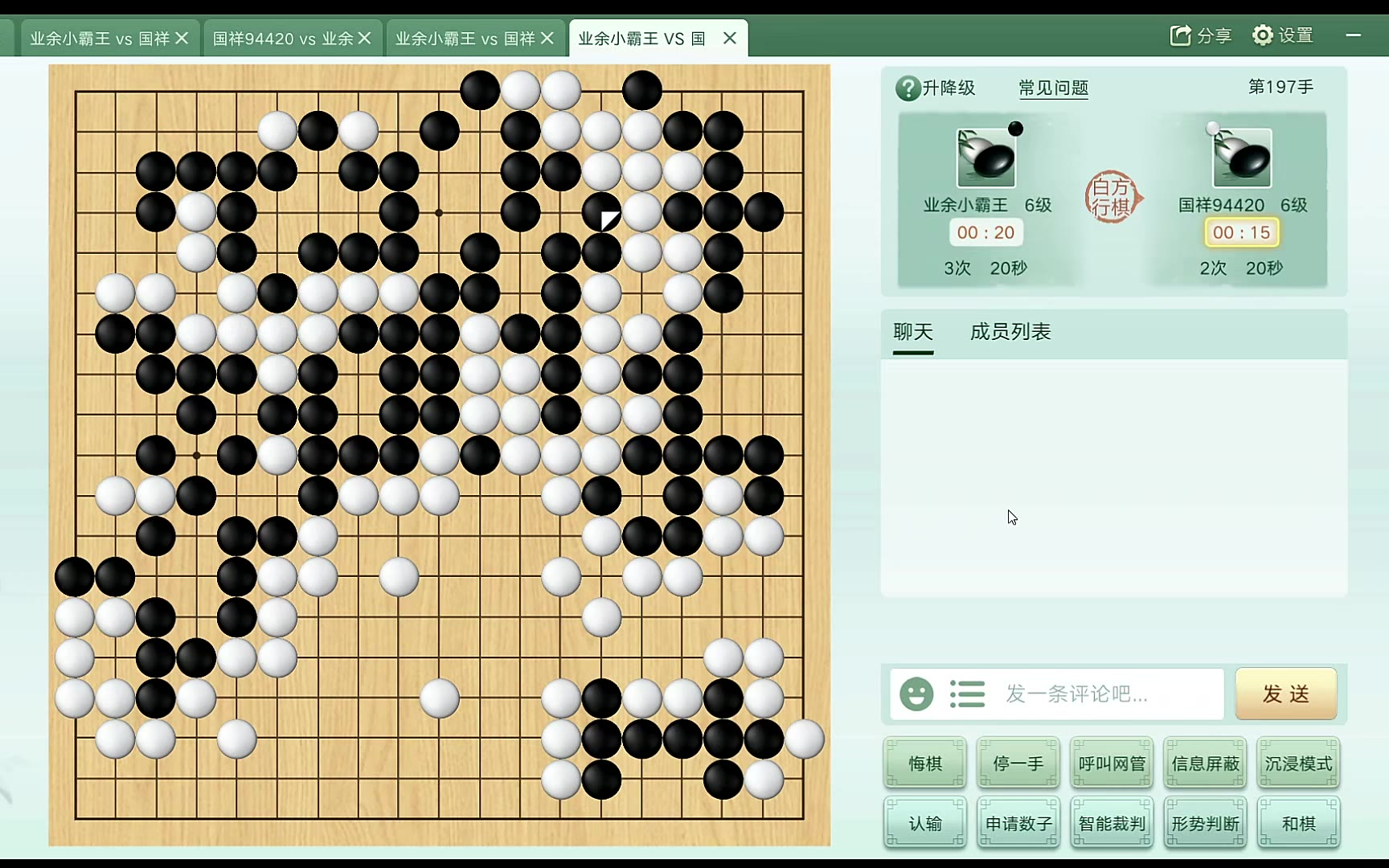Open settings gear (设置)

[1263, 35]
